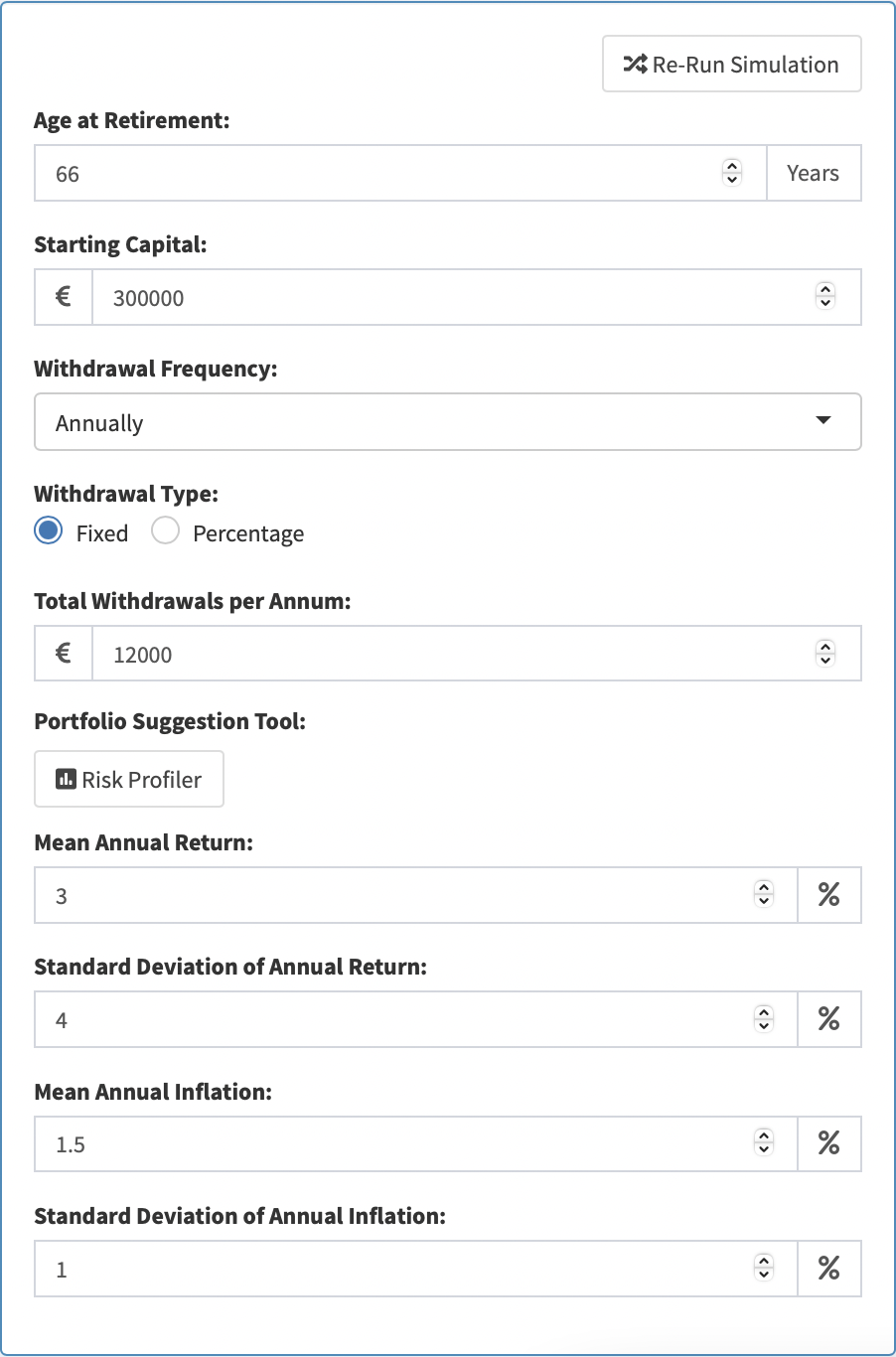Image resolution: width=896 pixels, height=1357 pixels.
Task: Select the Percentage withdrawal type
Action: tap(165, 531)
